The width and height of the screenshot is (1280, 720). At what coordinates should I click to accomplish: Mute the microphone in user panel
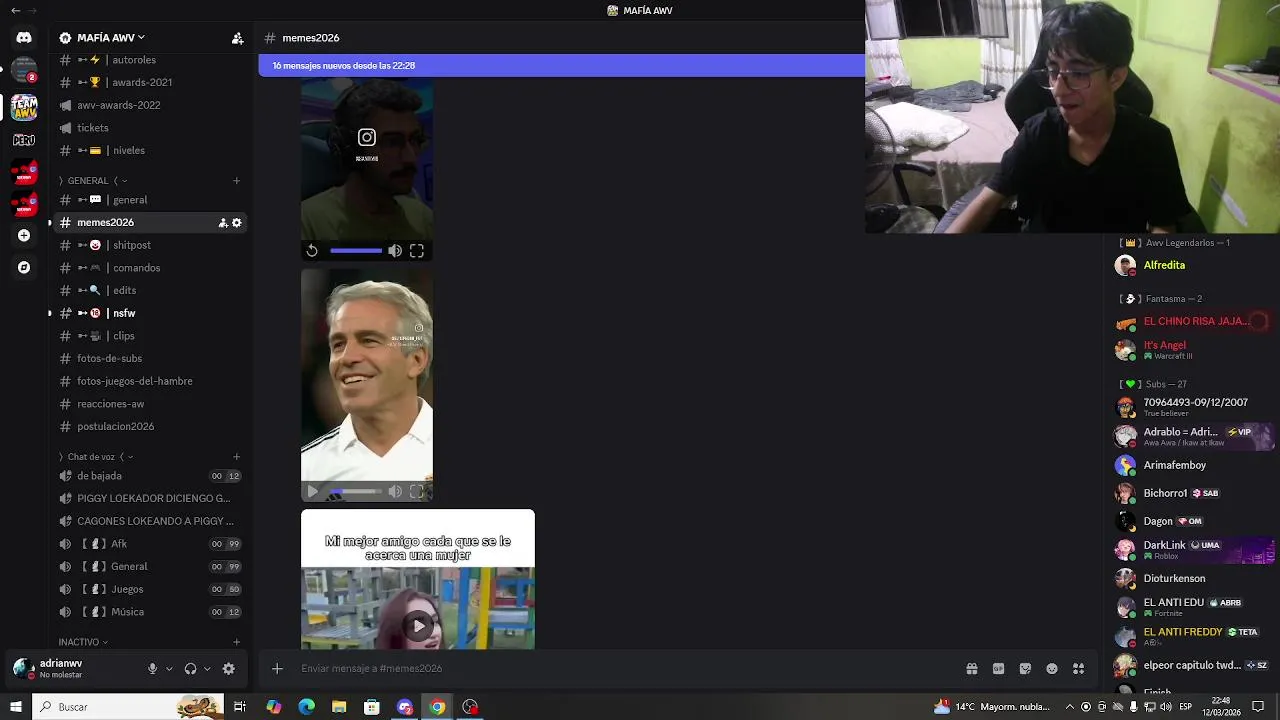pos(153,669)
